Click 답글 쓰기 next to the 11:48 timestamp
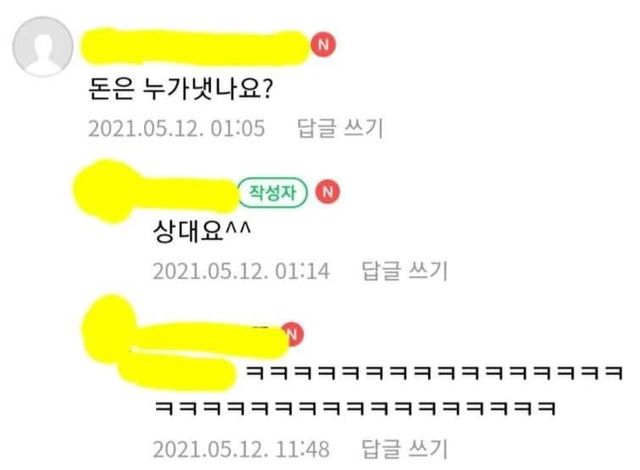Image resolution: width=640 pixels, height=470 pixels. pos(405,449)
